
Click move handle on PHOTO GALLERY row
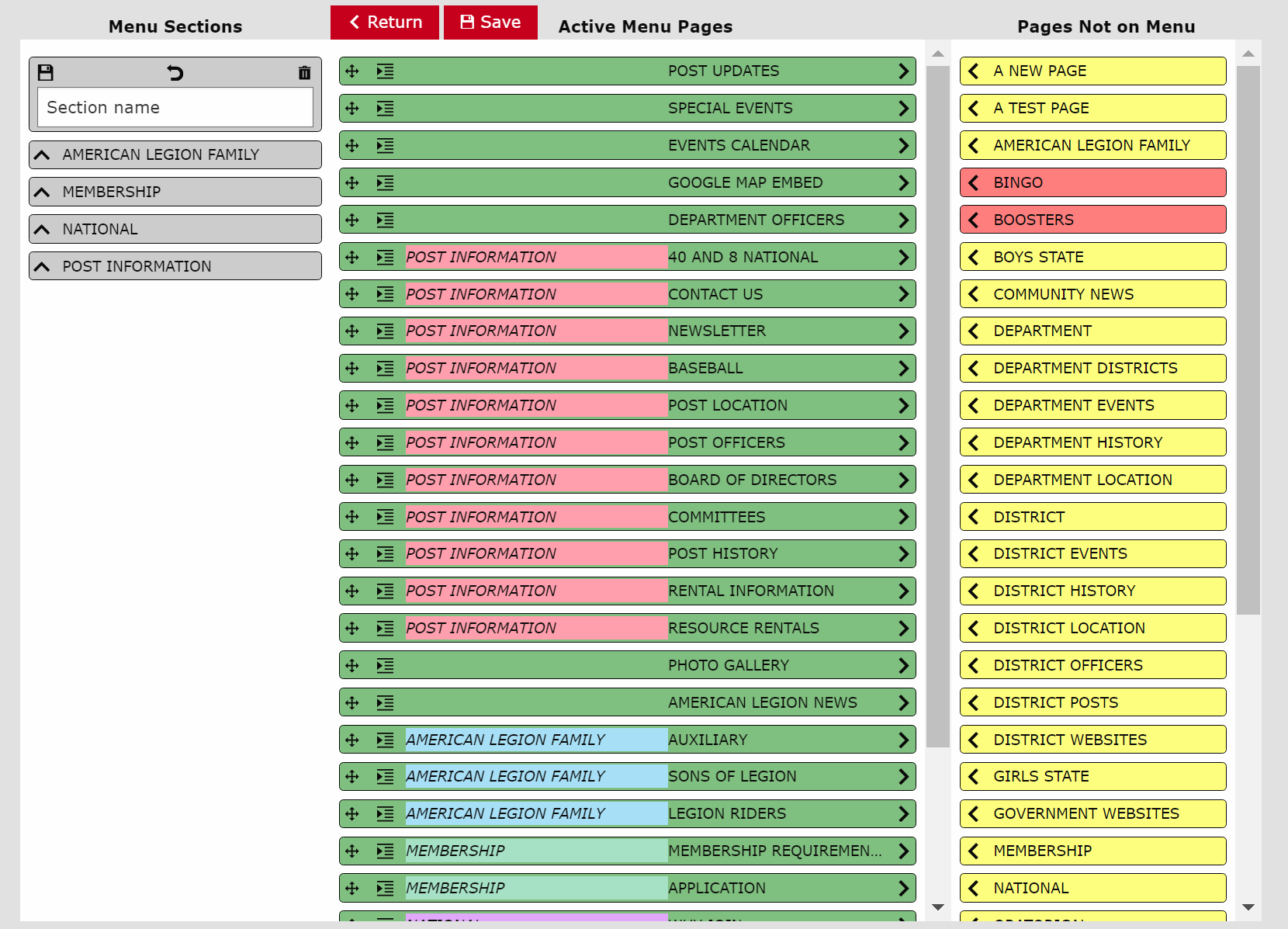tap(352, 666)
